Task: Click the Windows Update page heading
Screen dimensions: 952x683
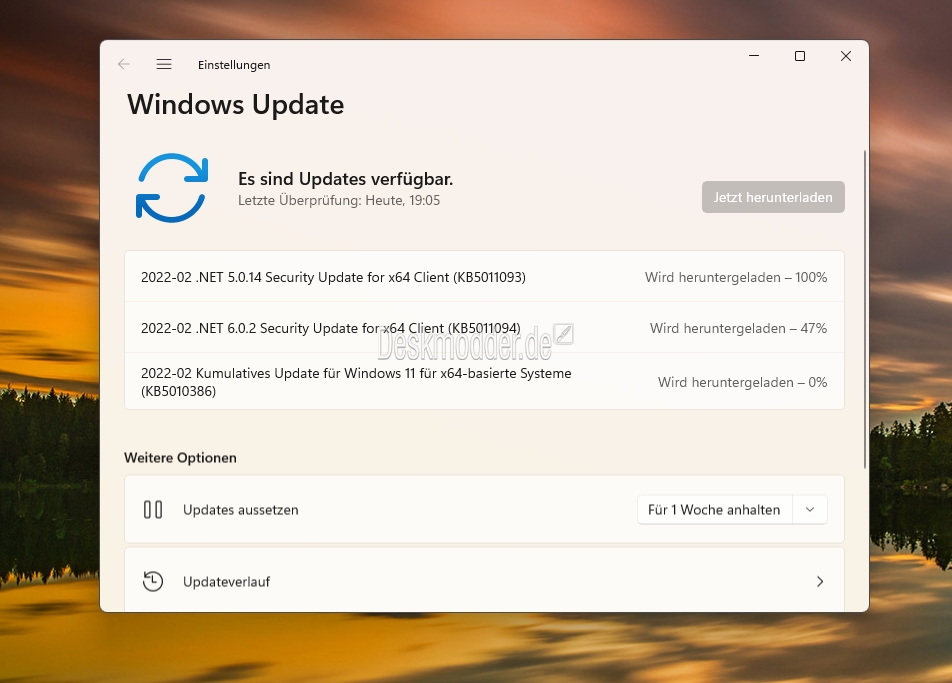Action: pos(236,104)
